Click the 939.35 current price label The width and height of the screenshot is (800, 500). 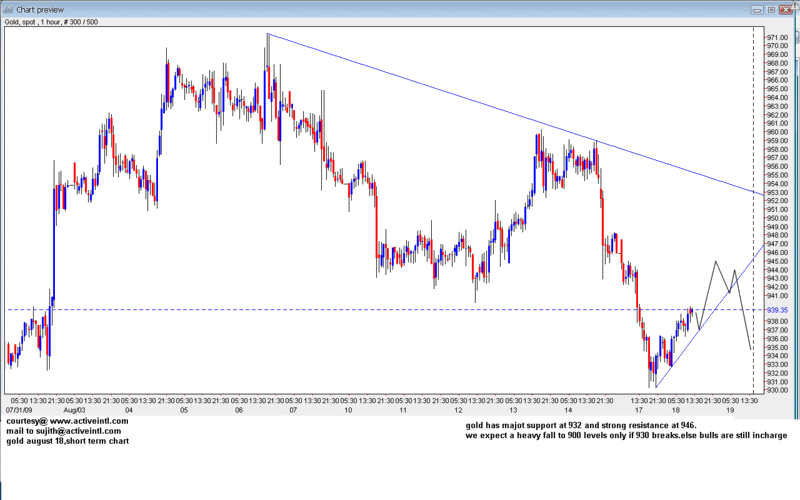pos(777,310)
